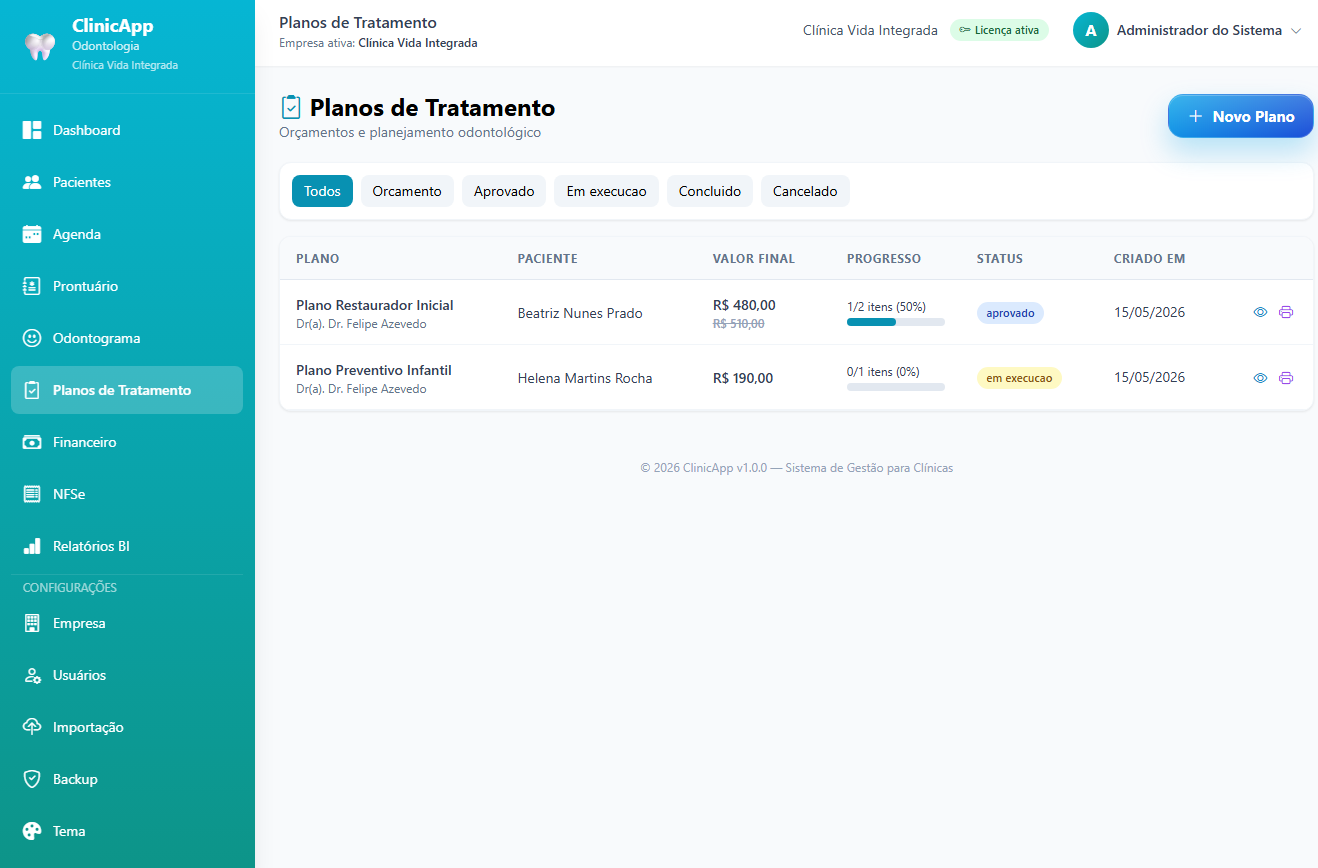The height and width of the screenshot is (868, 1318).
Task: Navigate to Odontograma
Action: (x=127, y=338)
